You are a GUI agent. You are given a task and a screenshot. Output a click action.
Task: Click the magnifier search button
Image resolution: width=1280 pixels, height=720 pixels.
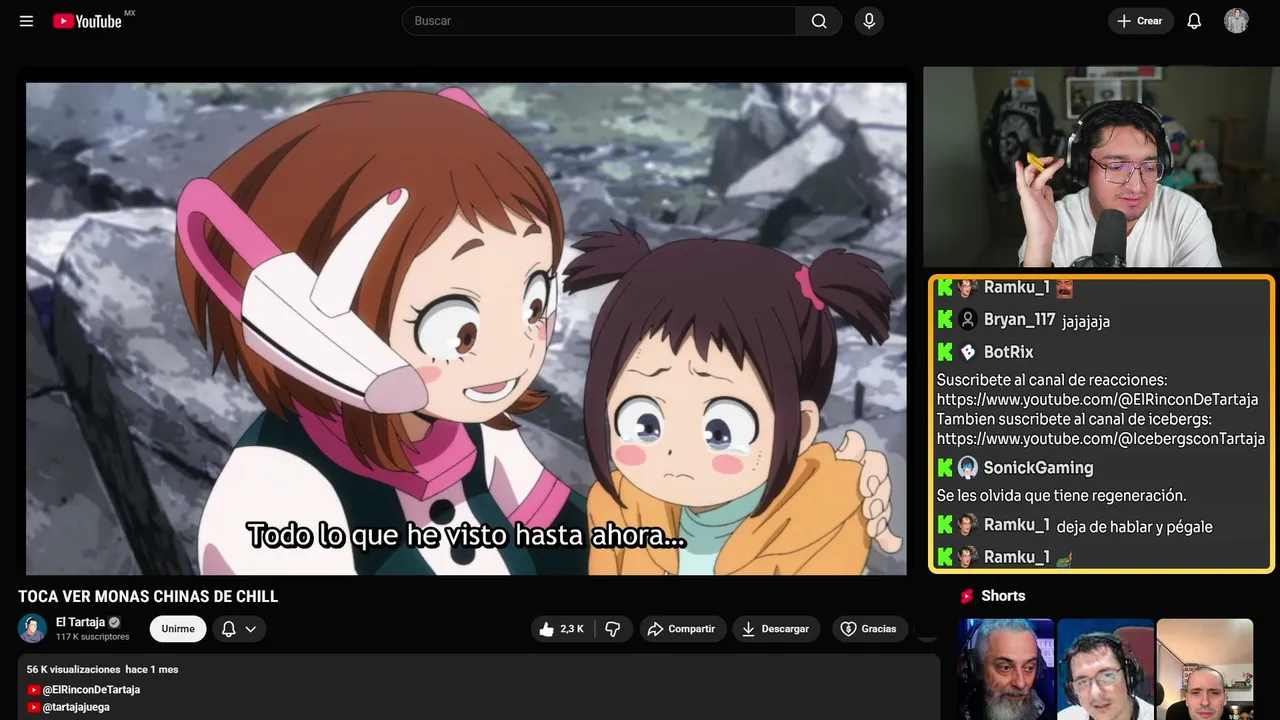[819, 21]
